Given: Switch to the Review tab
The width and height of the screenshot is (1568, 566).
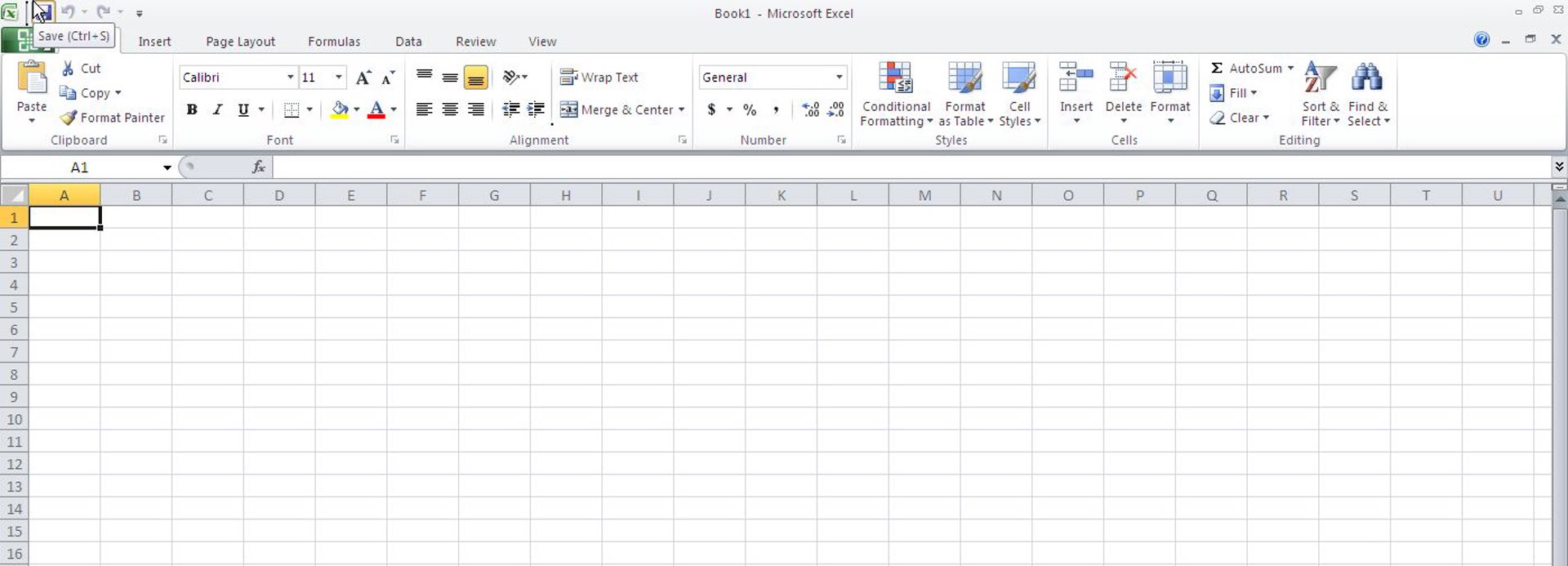Looking at the screenshot, I should (475, 42).
